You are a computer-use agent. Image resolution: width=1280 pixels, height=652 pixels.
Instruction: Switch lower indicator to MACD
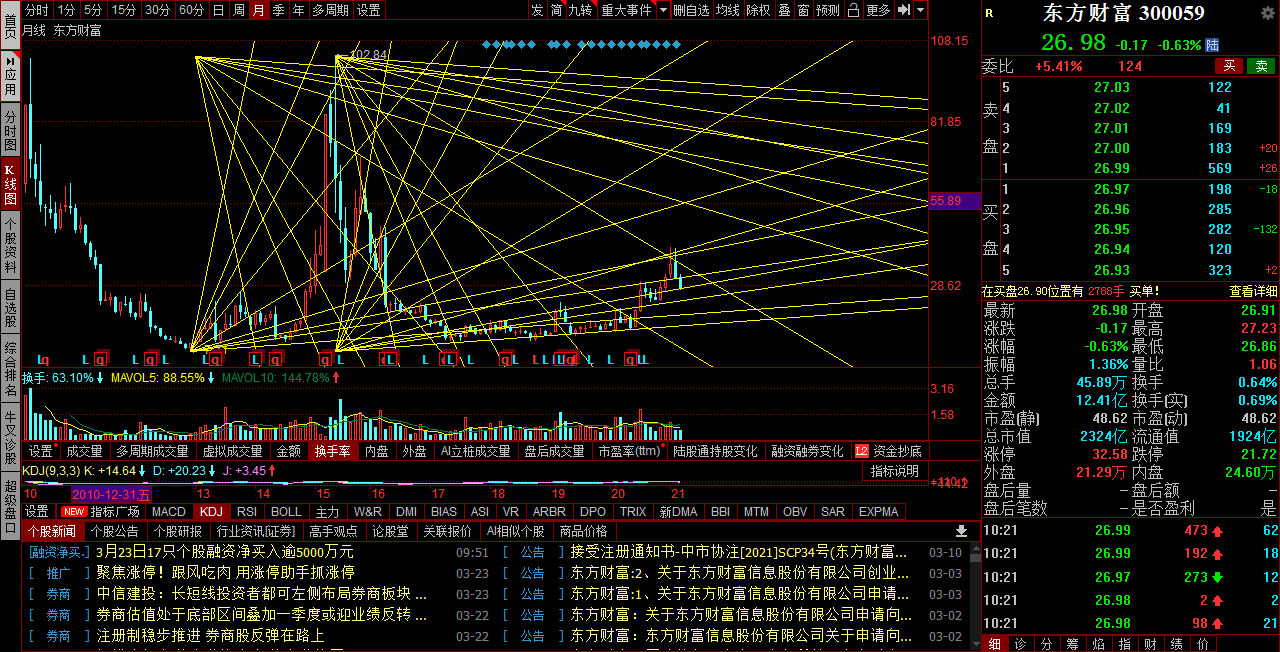[x=169, y=511]
